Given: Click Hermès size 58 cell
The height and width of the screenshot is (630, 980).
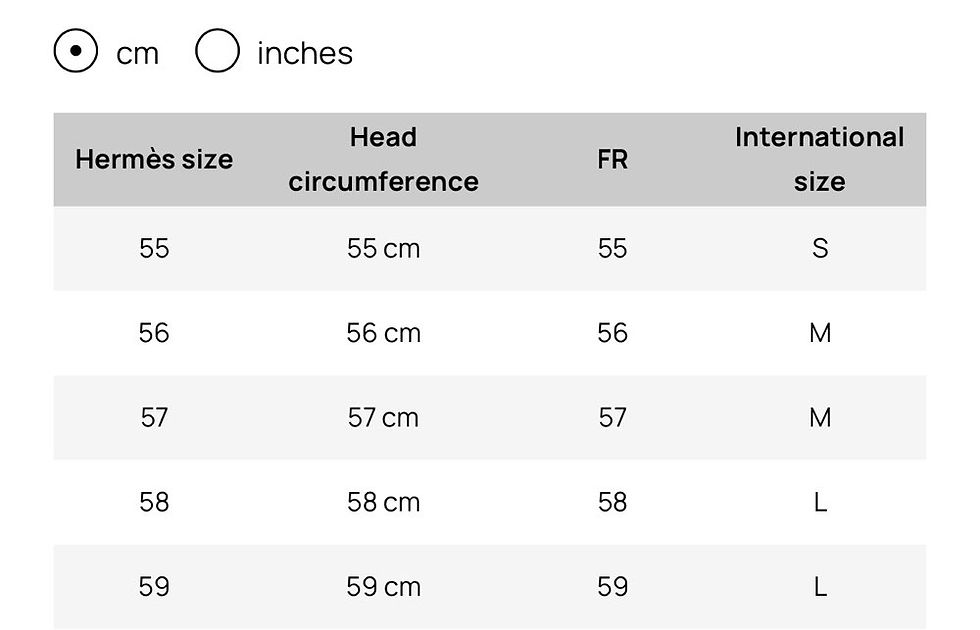Looking at the screenshot, I should coord(154,502).
